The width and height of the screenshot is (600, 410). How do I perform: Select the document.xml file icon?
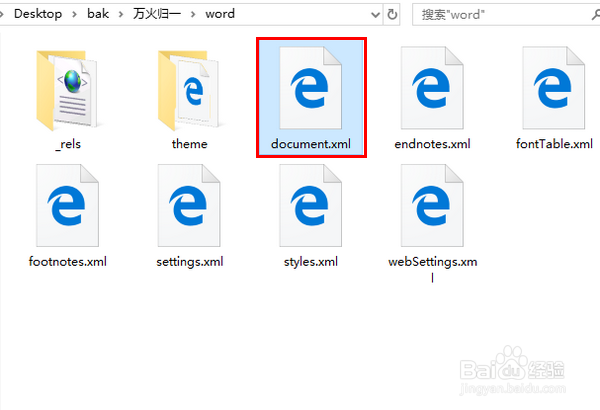(x=310, y=88)
